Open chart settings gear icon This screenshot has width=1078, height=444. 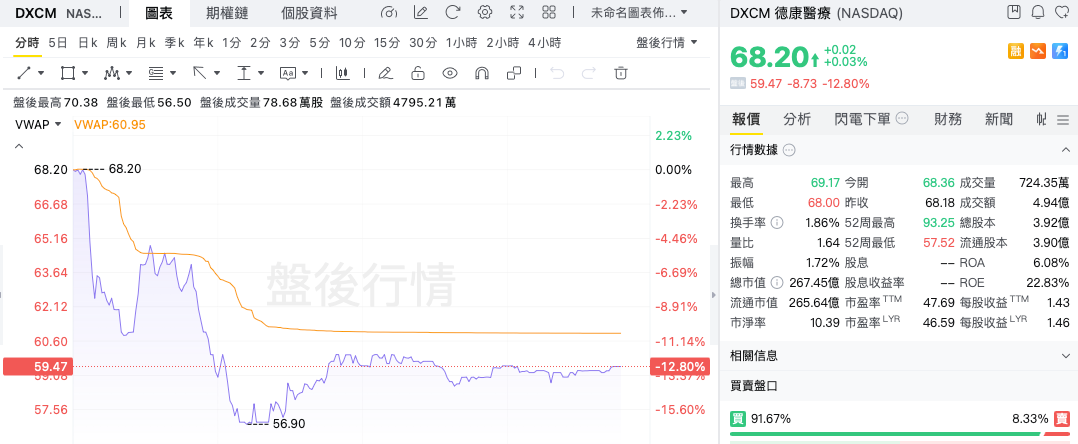click(x=485, y=13)
